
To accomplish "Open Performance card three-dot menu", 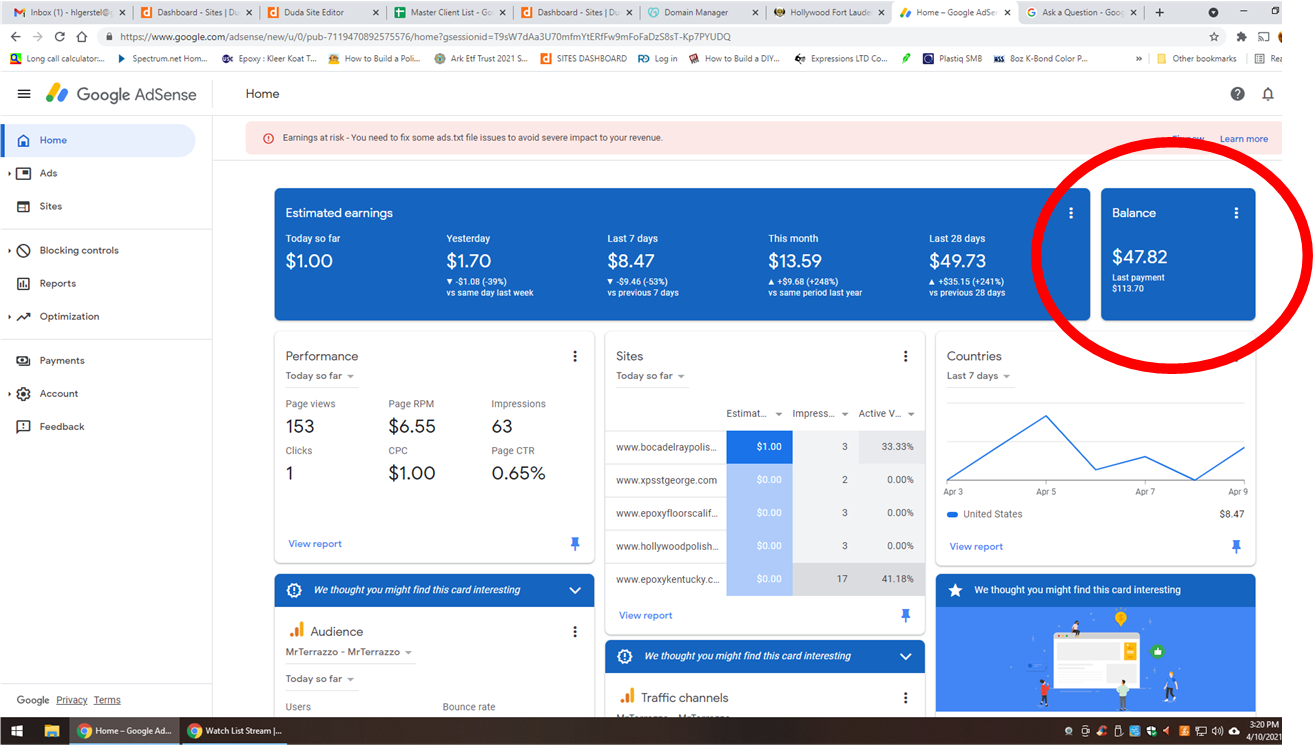I will (x=575, y=356).
